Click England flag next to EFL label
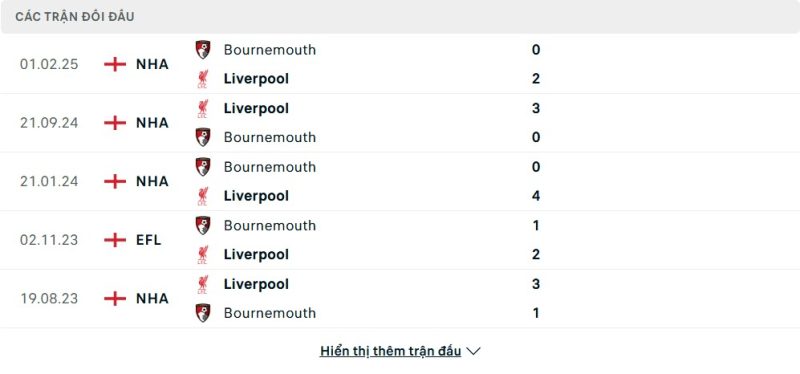The width and height of the screenshot is (800, 374). tap(115, 240)
